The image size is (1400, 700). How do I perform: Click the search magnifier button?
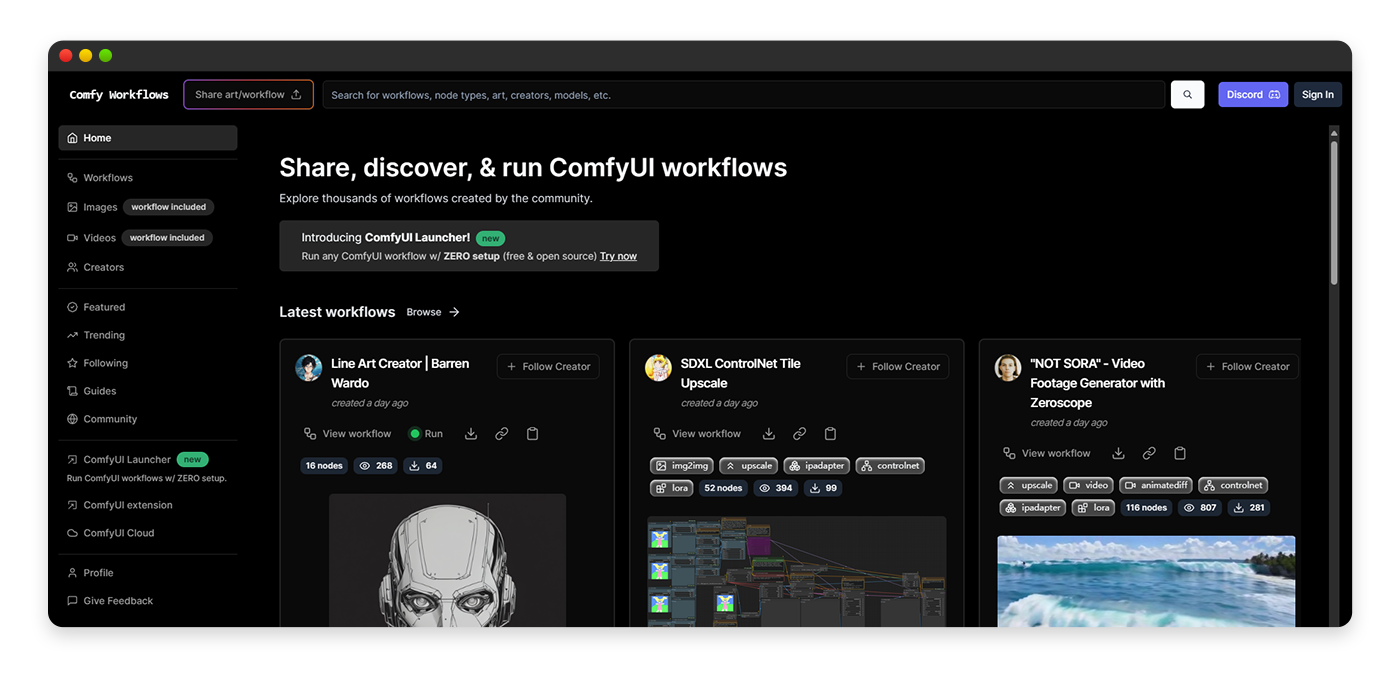click(x=1187, y=95)
